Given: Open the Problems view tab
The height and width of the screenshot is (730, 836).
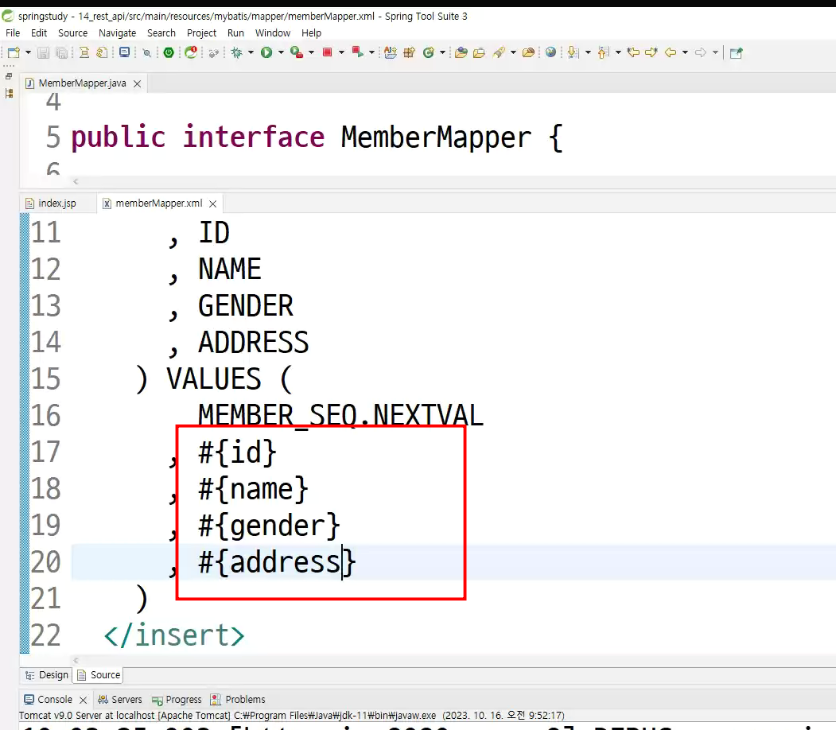Looking at the screenshot, I should point(238,699).
